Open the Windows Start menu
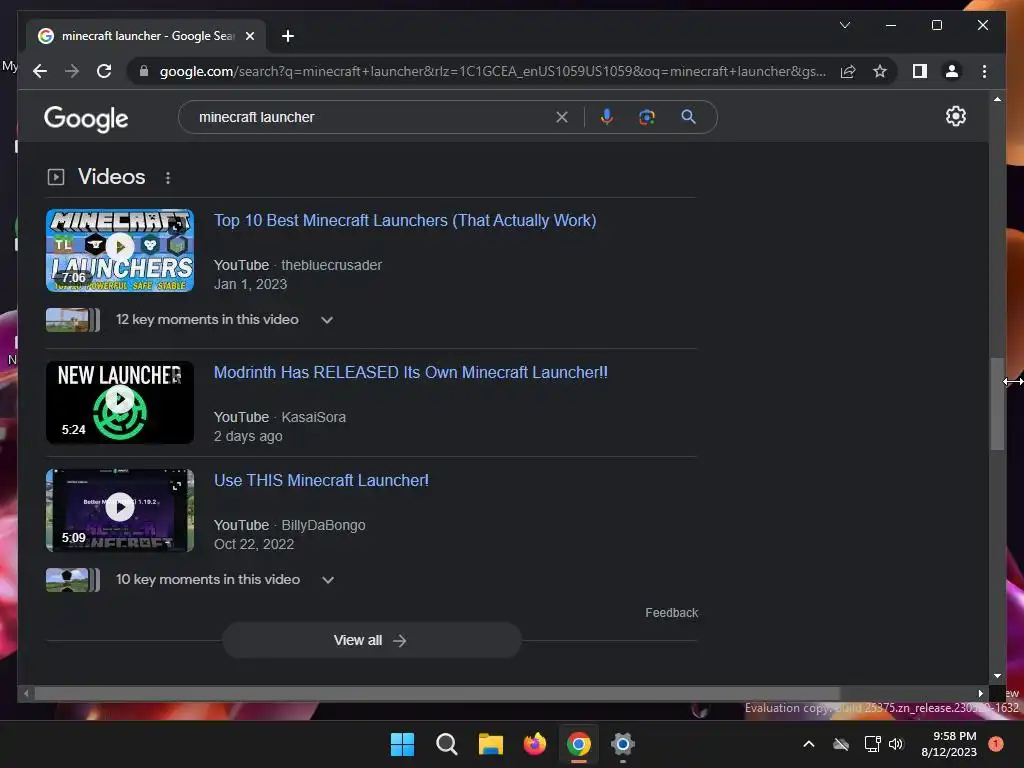The image size is (1024, 768). [402, 744]
